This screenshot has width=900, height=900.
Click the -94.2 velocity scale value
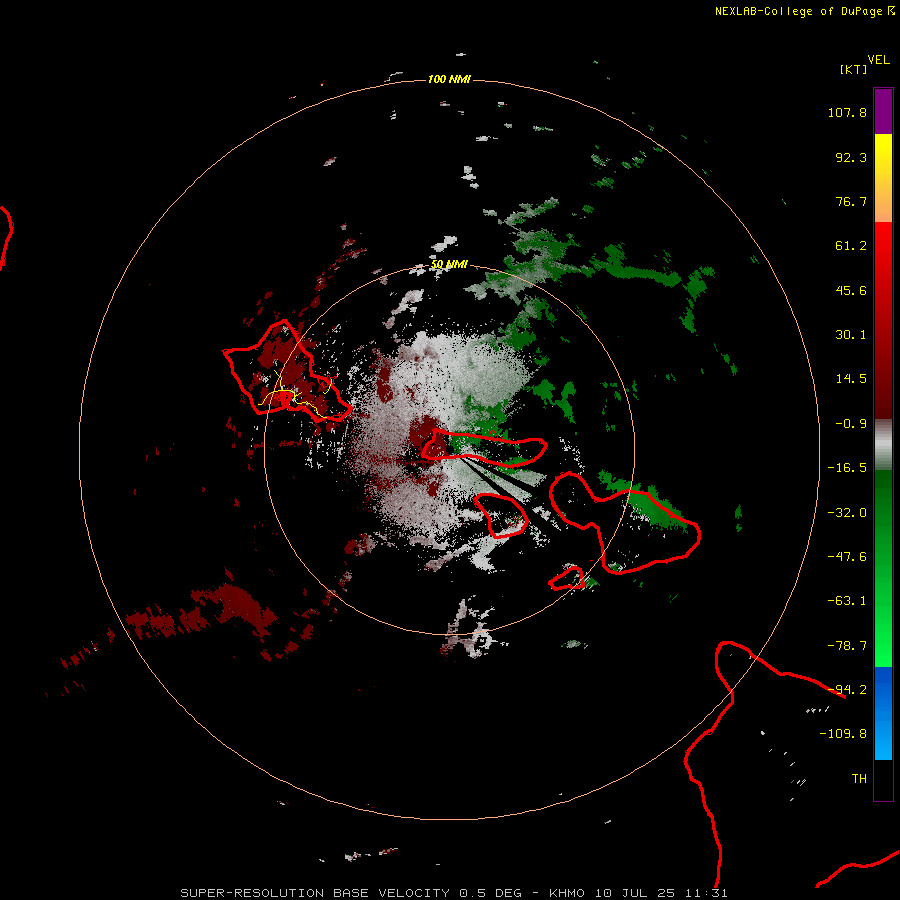[x=847, y=690]
